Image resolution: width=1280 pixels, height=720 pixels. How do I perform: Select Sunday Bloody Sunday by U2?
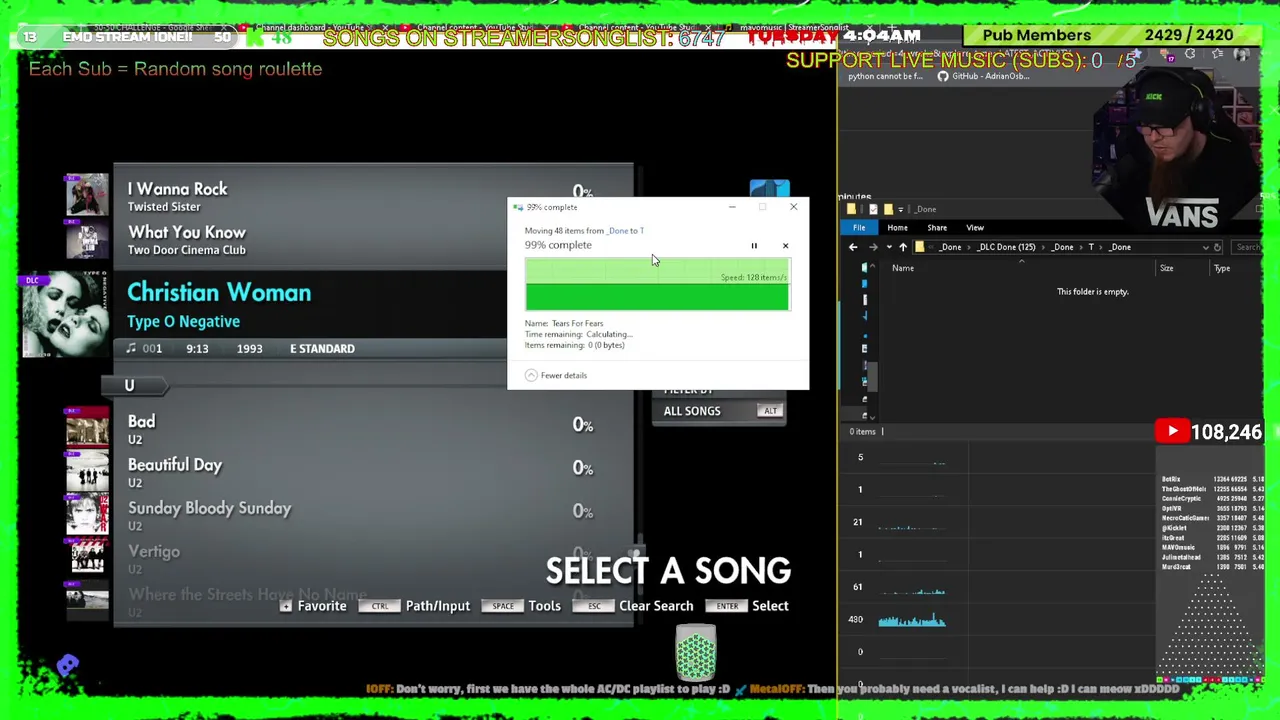point(209,508)
